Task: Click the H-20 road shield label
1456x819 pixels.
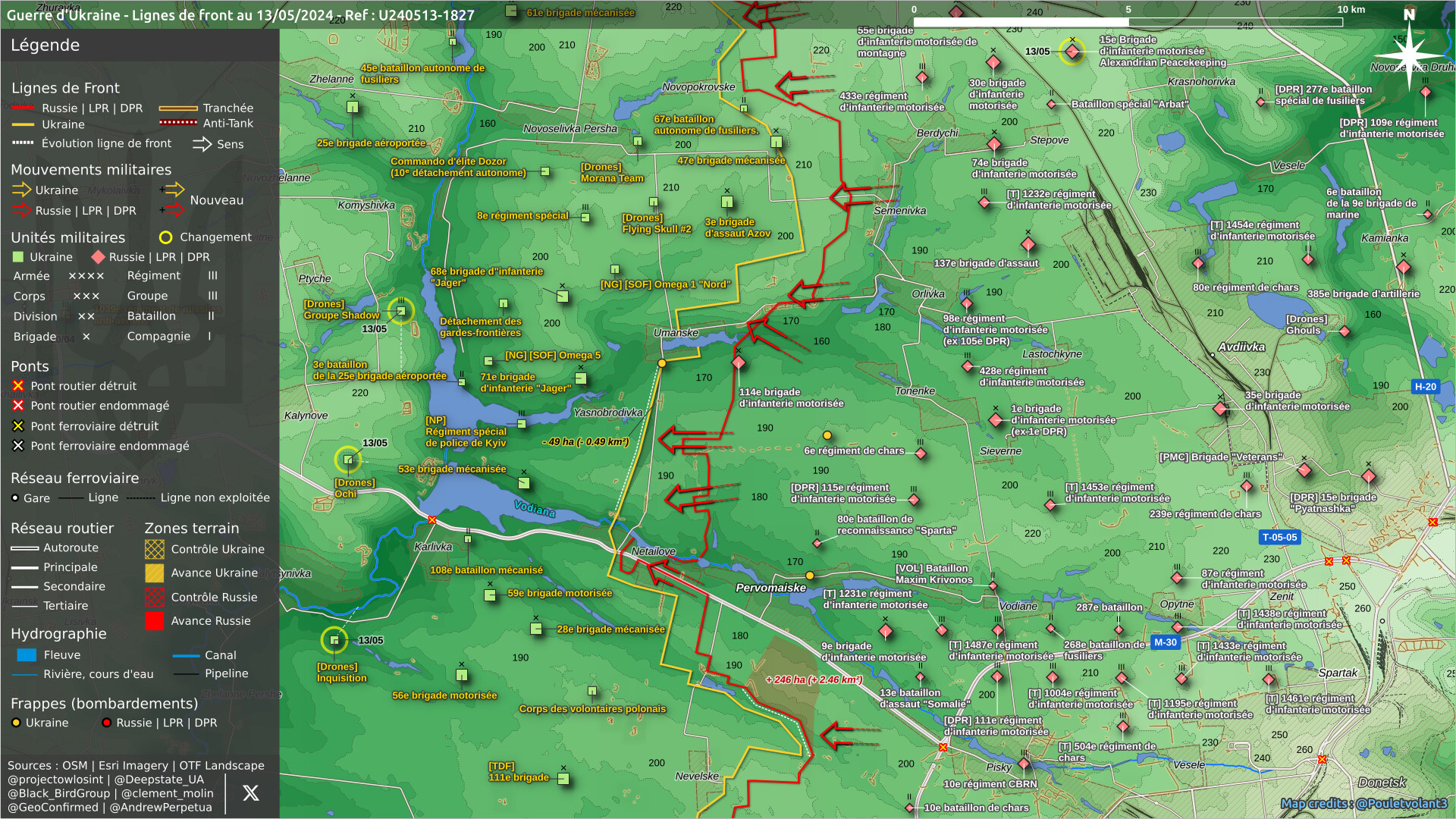Action: pyautogui.click(x=1425, y=387)
